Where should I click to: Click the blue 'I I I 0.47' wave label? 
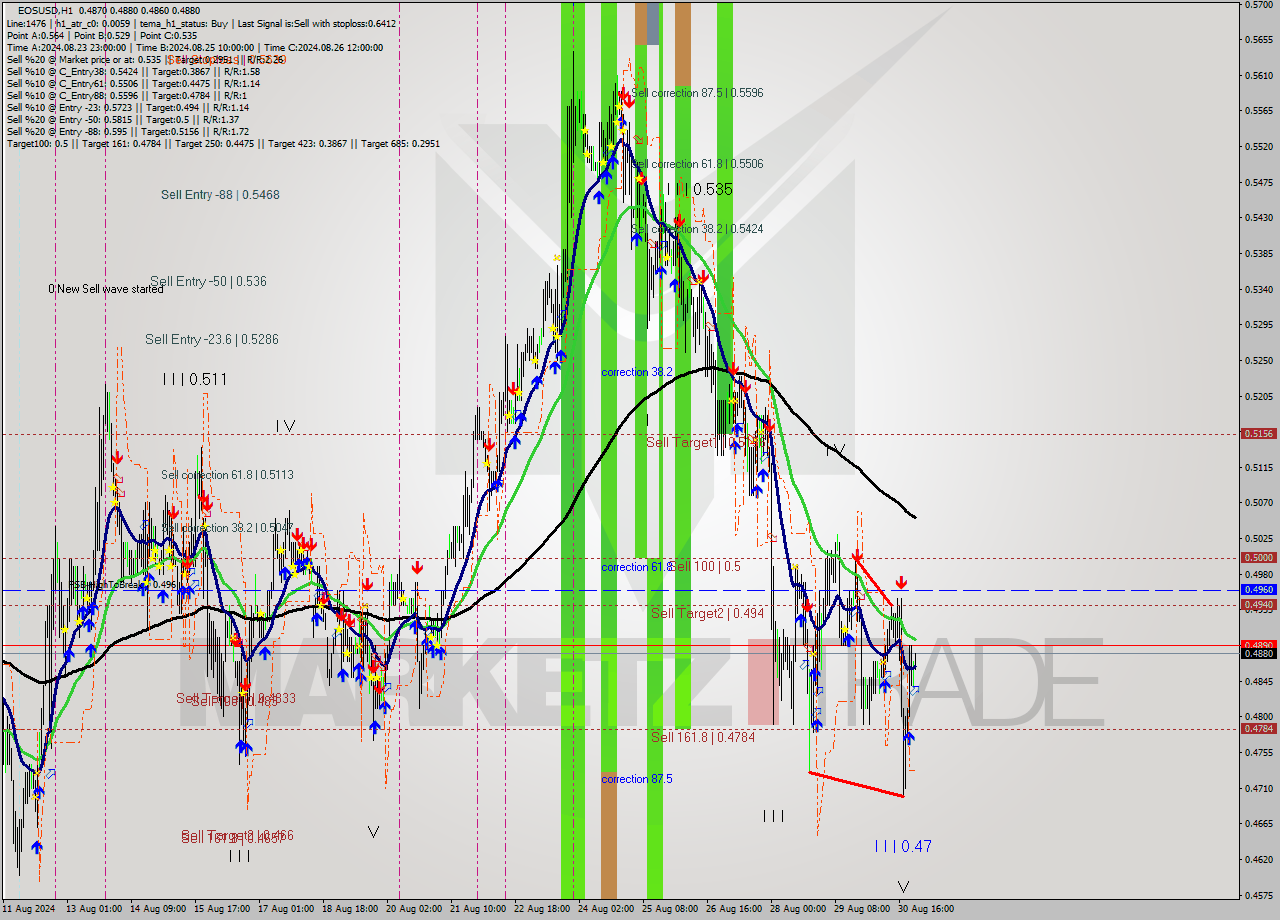coord(903,846)
